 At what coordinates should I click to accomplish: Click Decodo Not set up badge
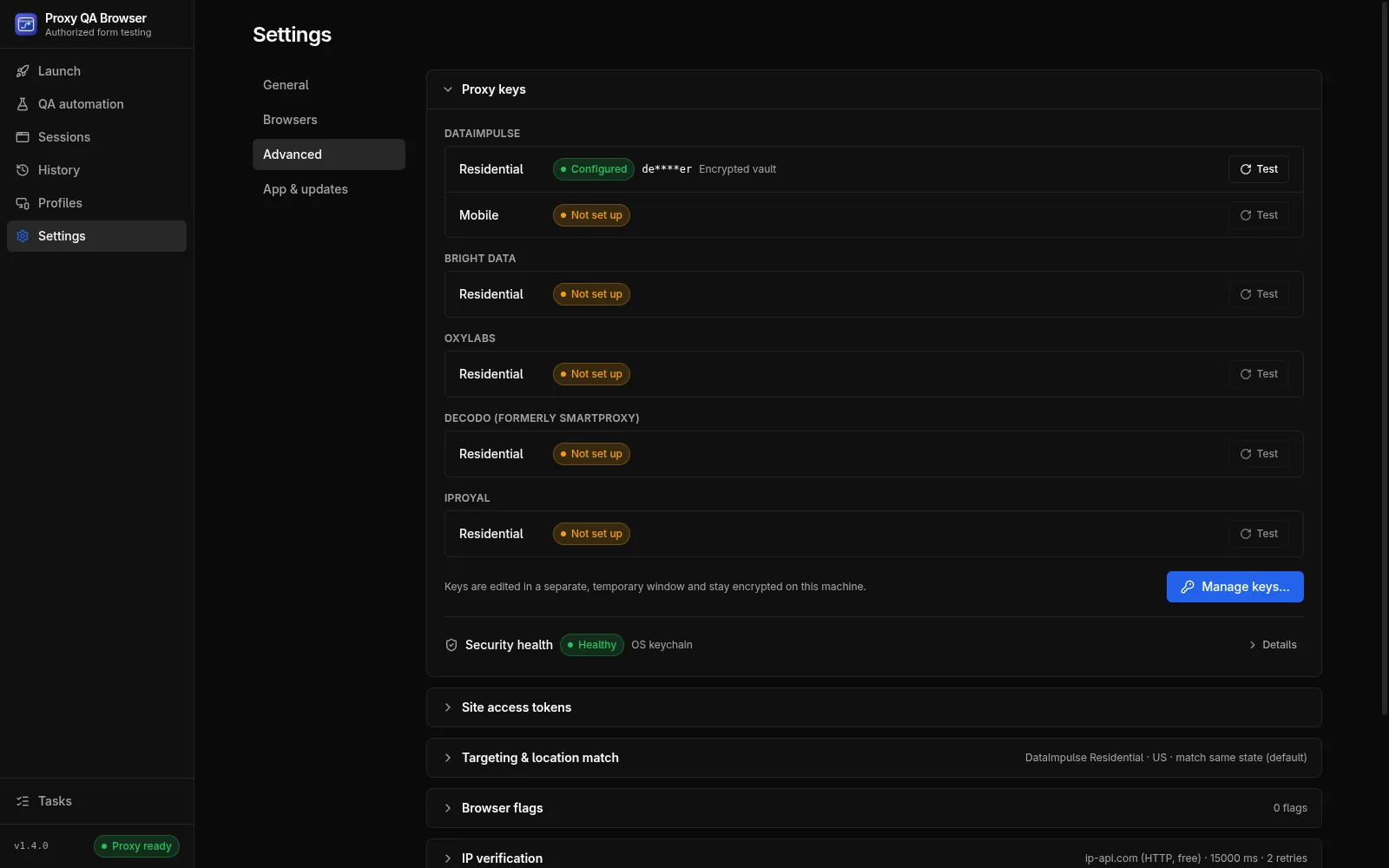click(591, 454)
